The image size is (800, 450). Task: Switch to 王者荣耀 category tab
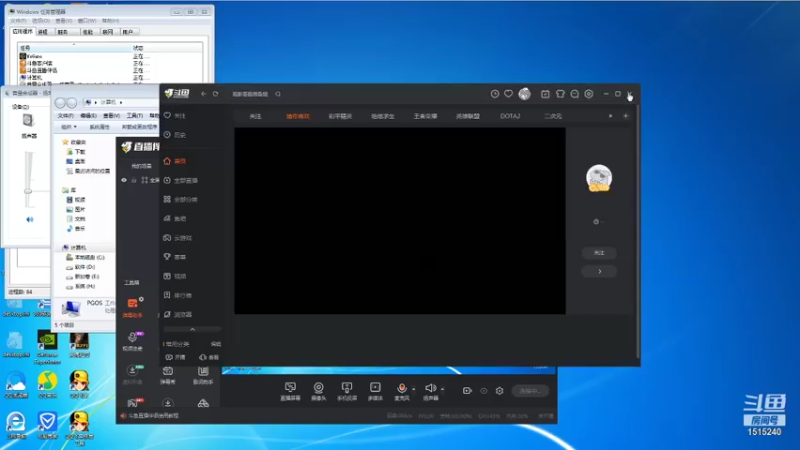425,116
